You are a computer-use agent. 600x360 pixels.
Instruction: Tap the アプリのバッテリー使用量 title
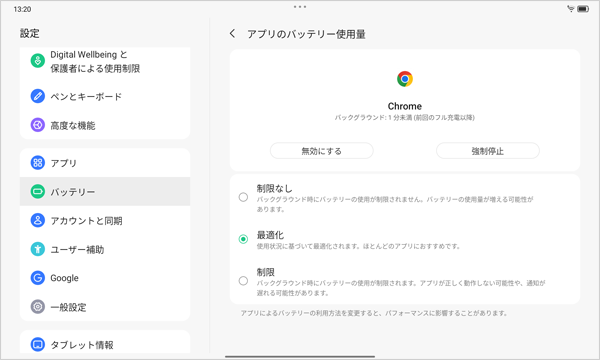tap(306, 34)
